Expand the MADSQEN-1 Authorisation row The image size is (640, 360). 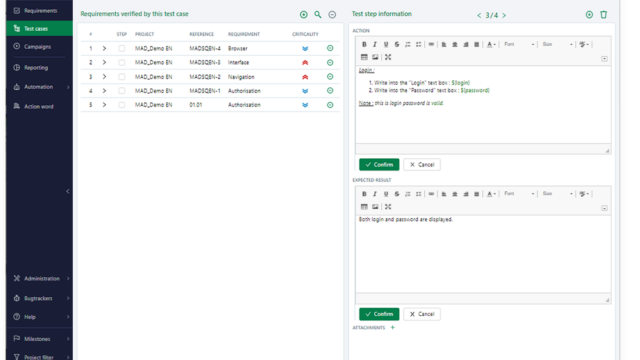[104, 91]
